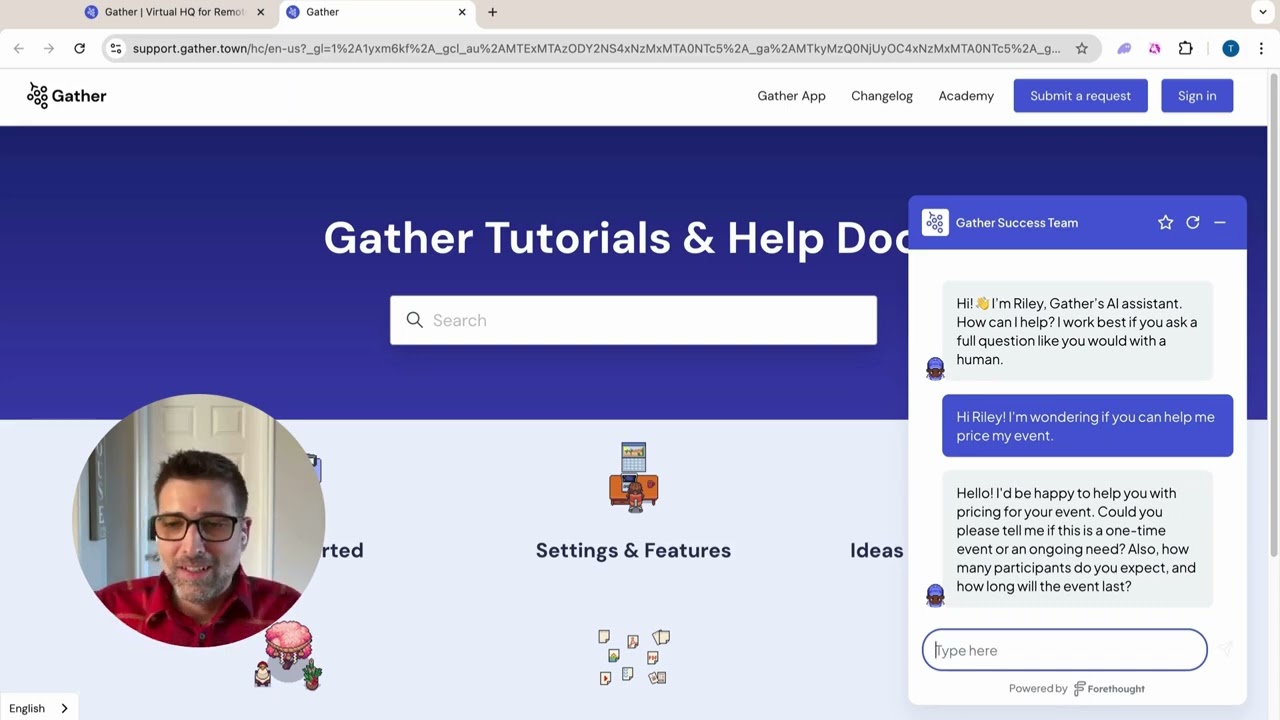Reload the page with the refresh icon
This screenshot has height=720, width=1280.
click(x=79, y=48)
